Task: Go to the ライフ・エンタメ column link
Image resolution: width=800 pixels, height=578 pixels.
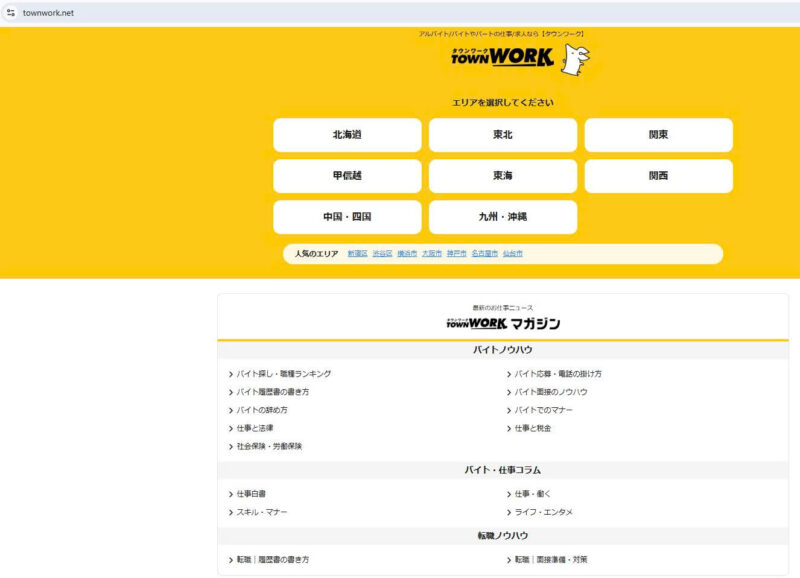Action: (x=544, y=512)
